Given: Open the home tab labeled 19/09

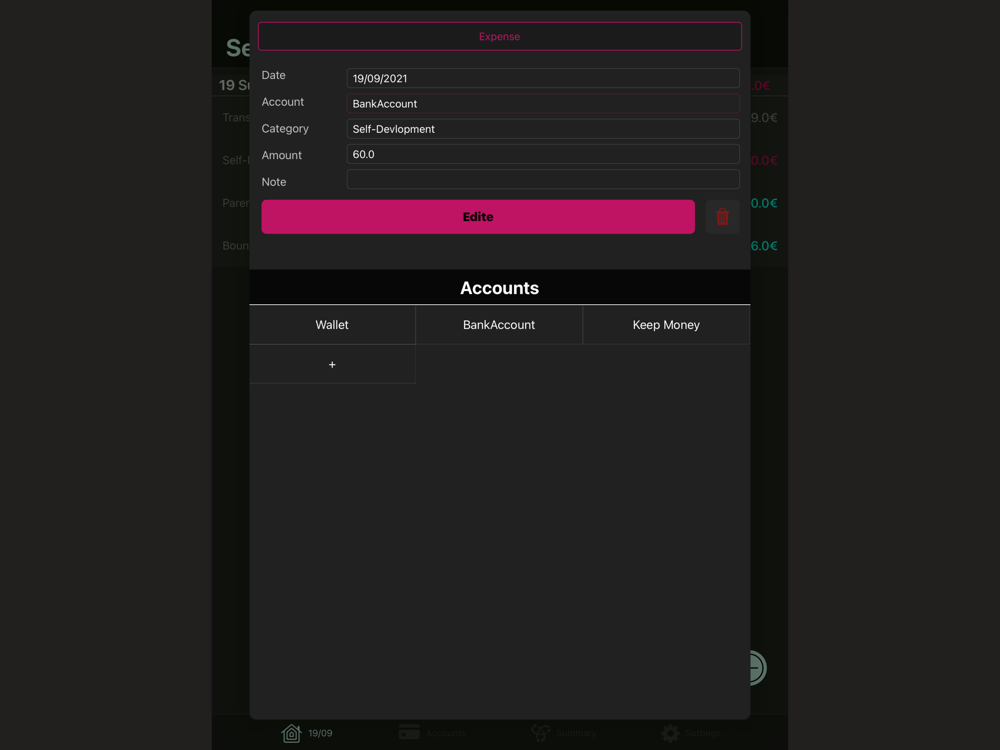Looking at the screenshot, I should coord(307,733).
